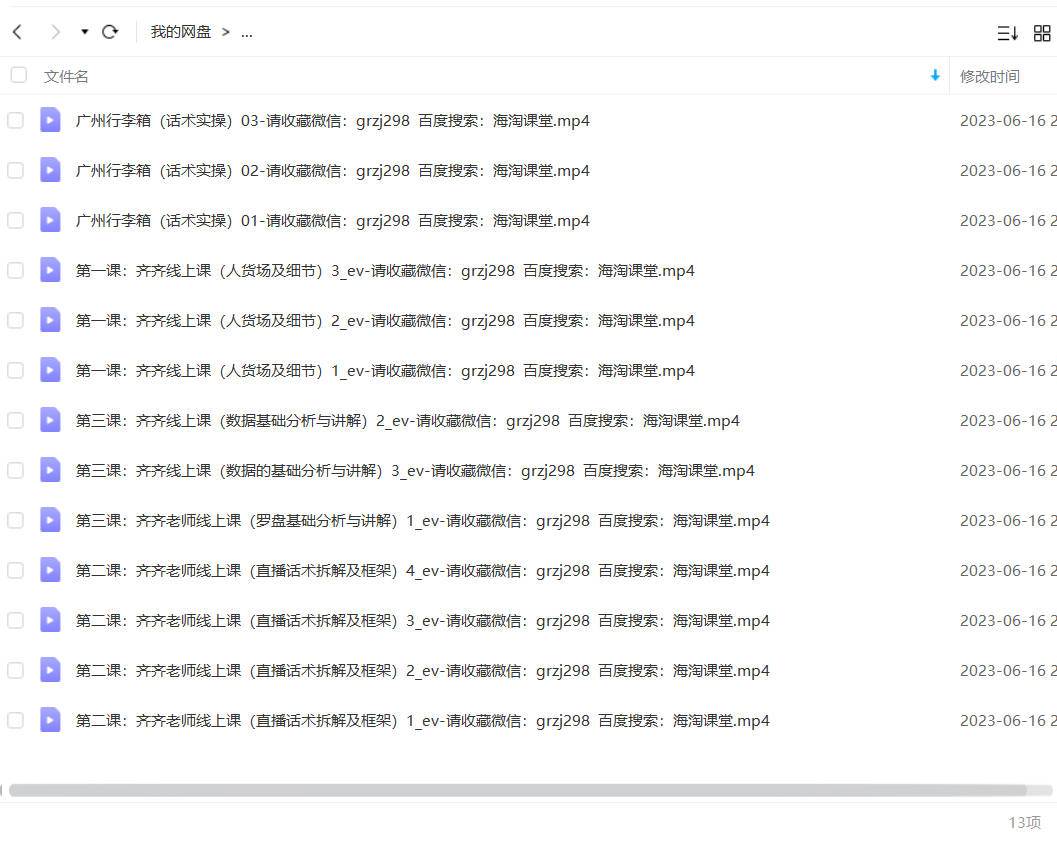Open 第三课 罗盘基础分析与讲解 1_ev file name
This screenshot has height=841, width=1057.
(x=423, y=520)
